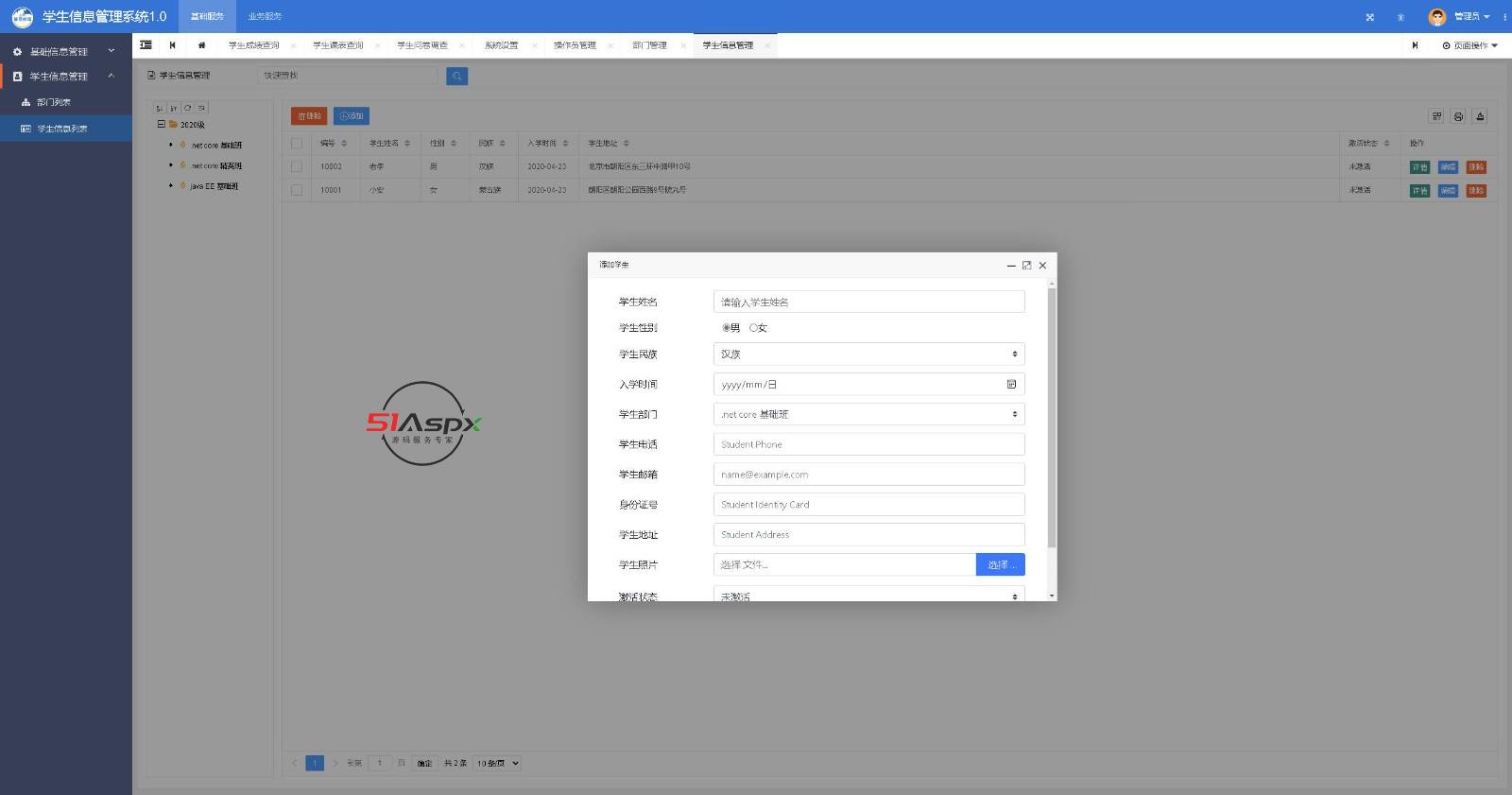Open the 学生民族 dropdown
This screenshot has width=1512, height=795.
click(868, 354)
